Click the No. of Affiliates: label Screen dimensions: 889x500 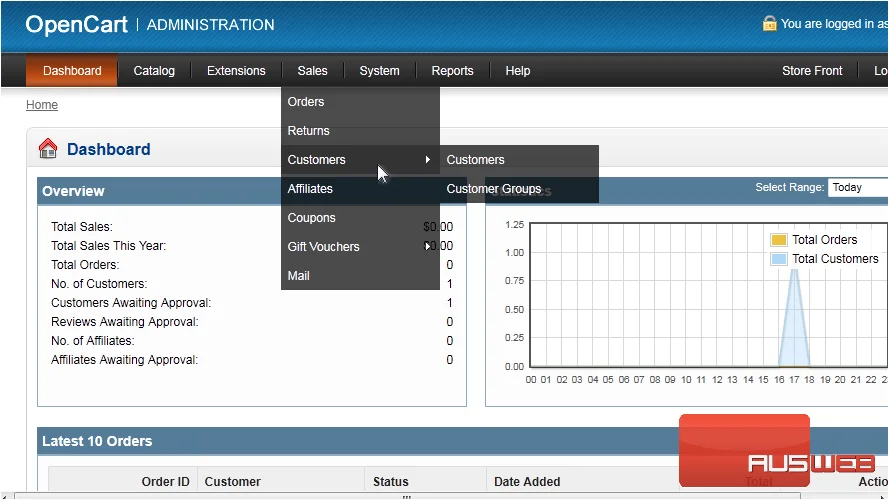click(x=92, y=341)
